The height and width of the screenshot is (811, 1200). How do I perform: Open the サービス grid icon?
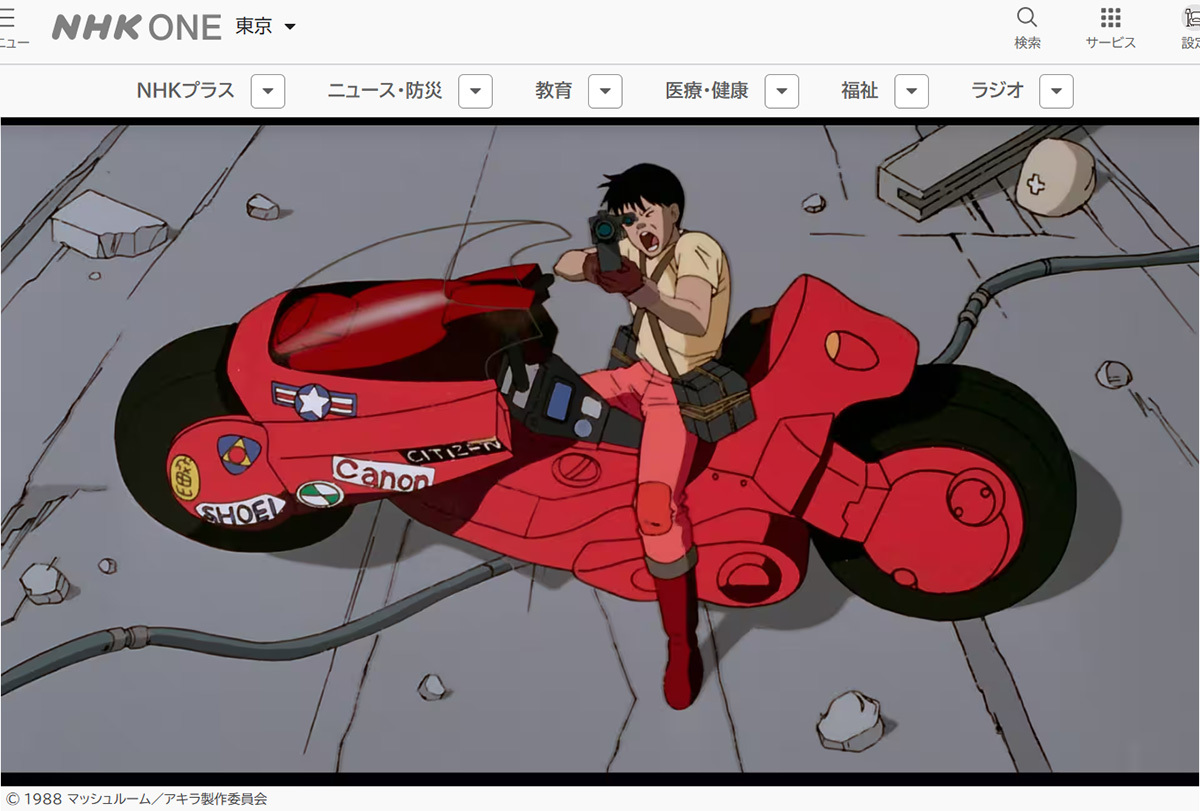(1110, 18)
